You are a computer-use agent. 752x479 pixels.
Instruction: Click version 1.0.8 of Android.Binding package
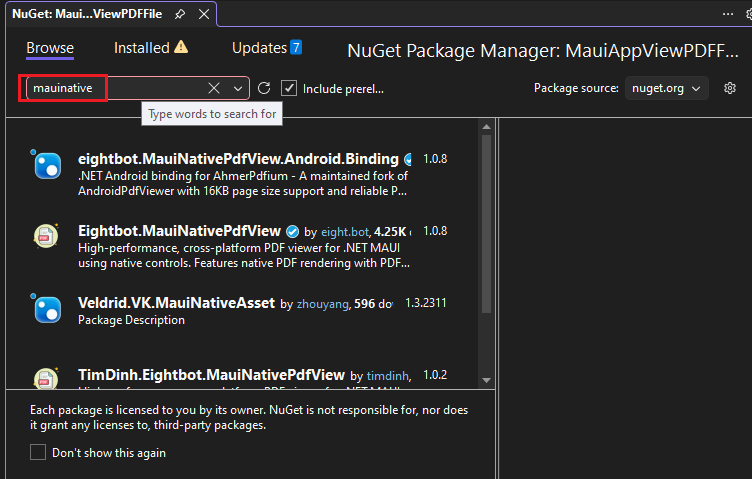point(435,159)
